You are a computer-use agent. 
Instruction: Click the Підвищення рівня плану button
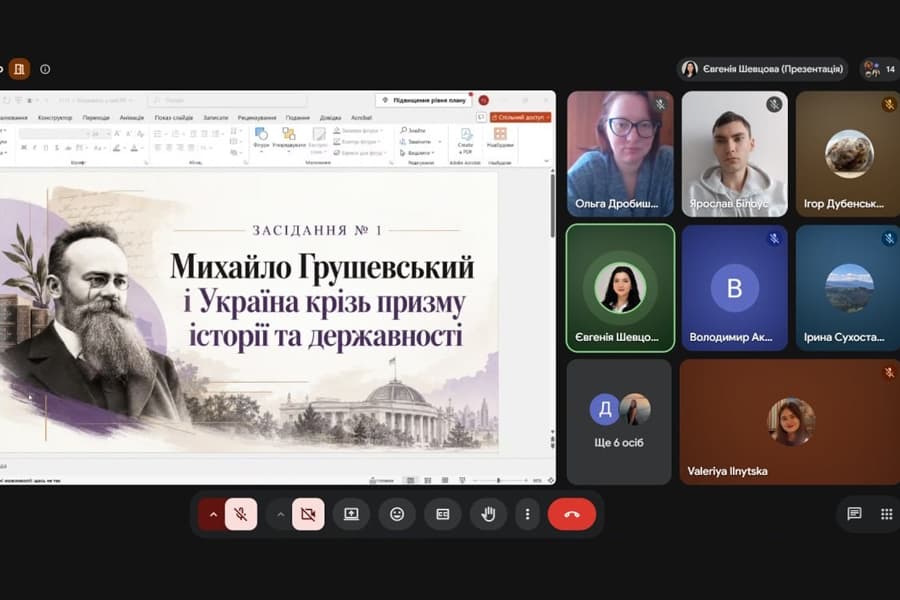(x=424, y=100)
